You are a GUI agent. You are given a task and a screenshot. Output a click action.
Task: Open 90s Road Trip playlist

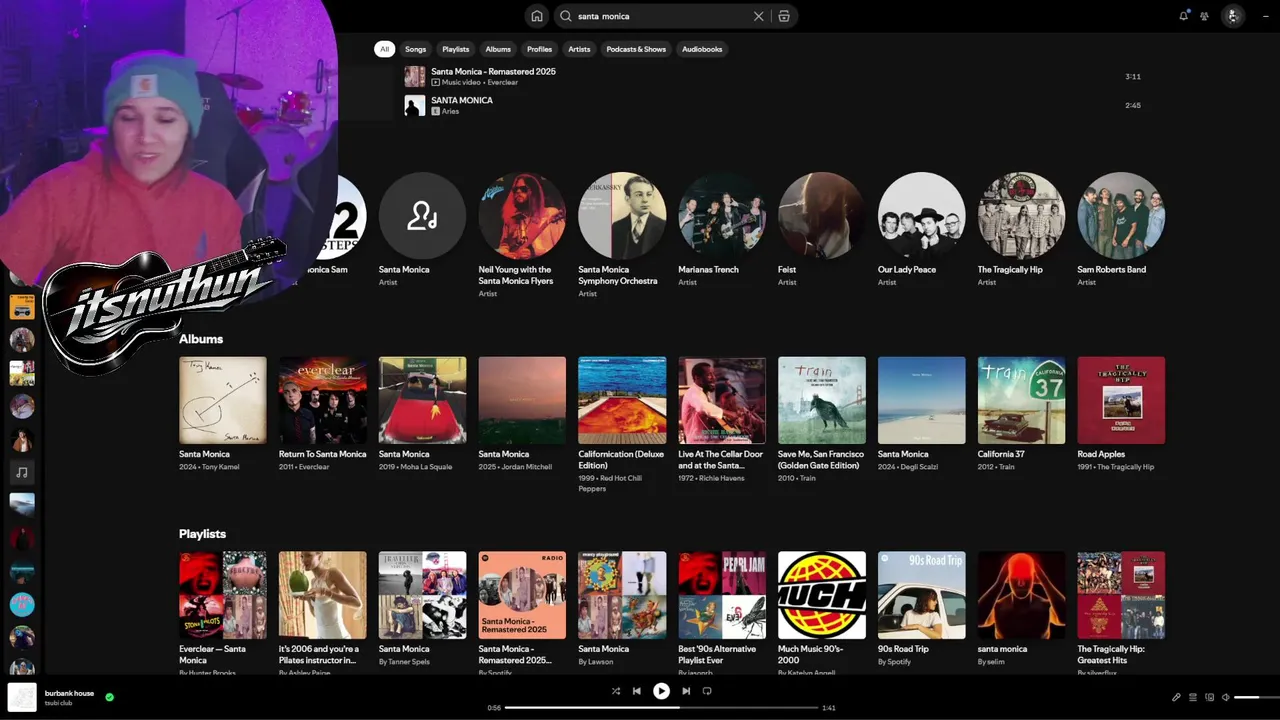tap(922, 595)
